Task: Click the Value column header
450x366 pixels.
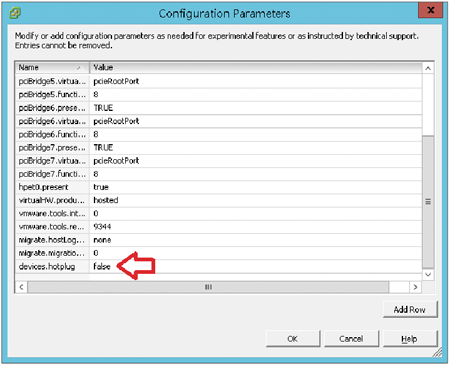Action: pyautogui.click(x=256, y=68)
